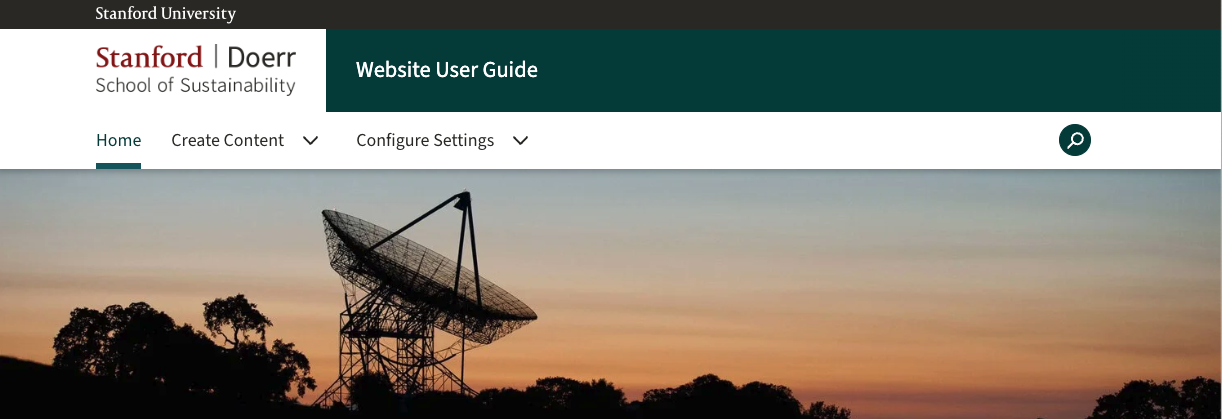
Task: Select the Create Content menu label
Action: [227, 141]
